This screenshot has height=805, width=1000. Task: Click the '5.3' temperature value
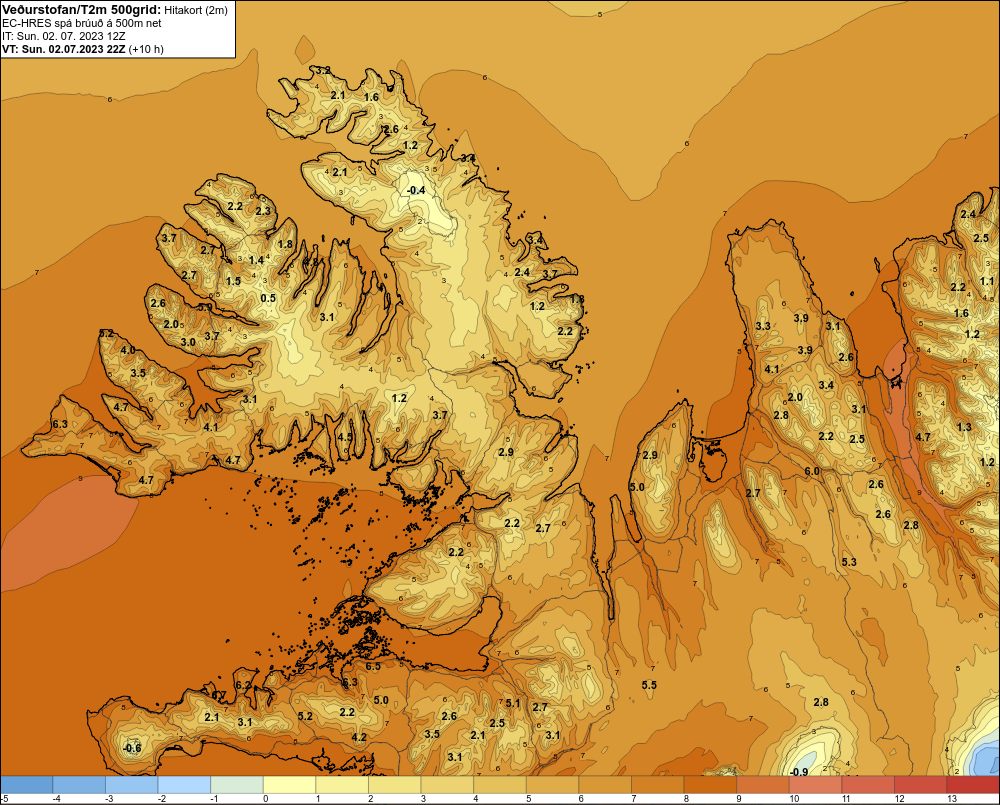tap(849, 562)
